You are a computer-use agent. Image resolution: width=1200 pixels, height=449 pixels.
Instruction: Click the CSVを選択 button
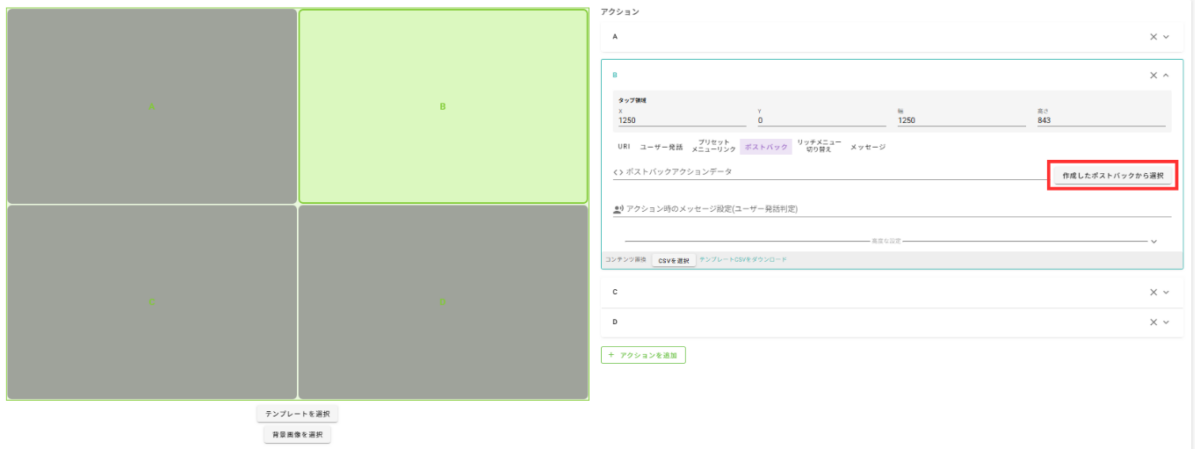click(x=674, y=260)
